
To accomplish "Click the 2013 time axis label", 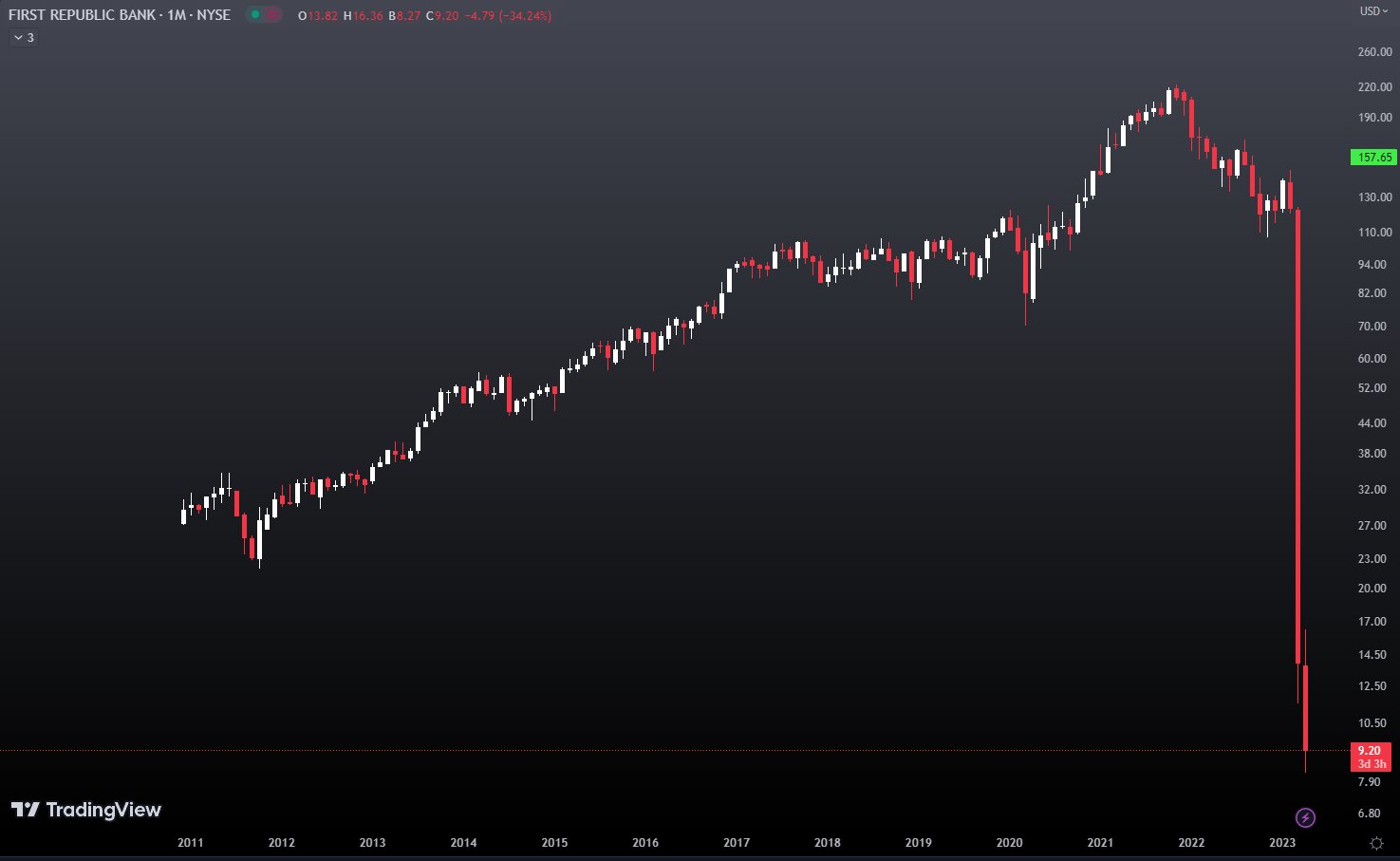I will click(x=373, y=843).
